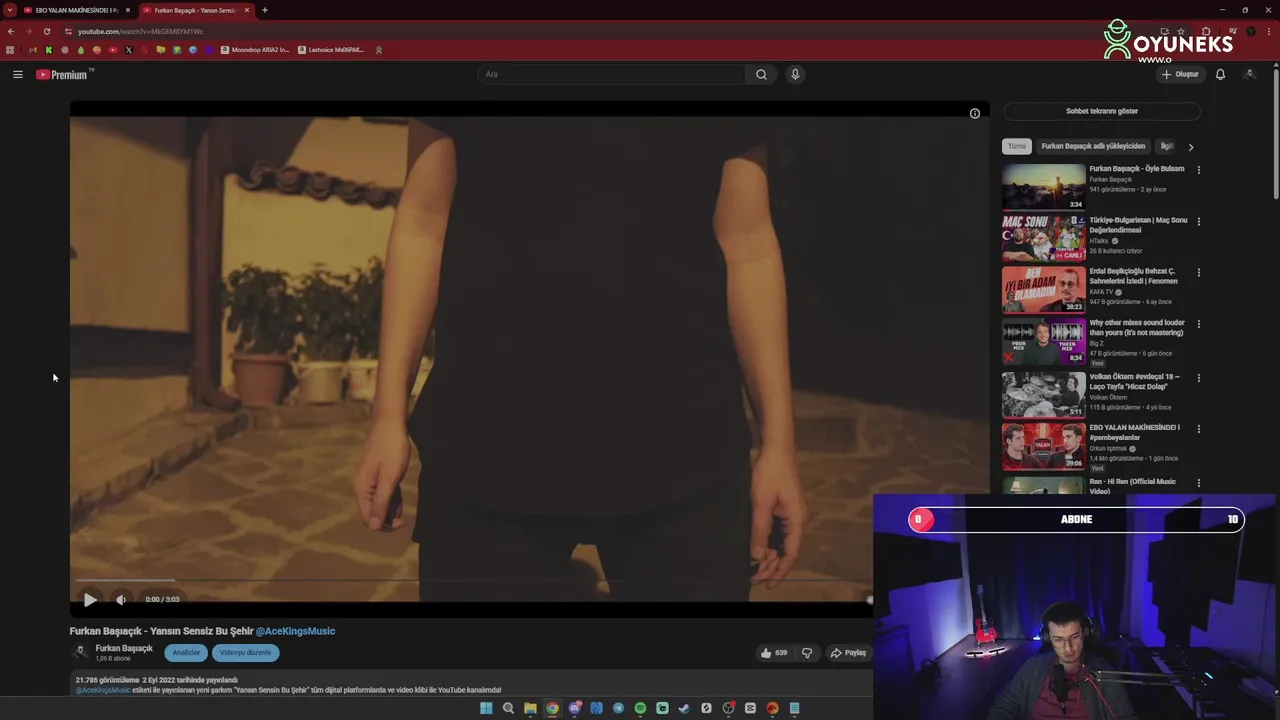Open Türkiye-Bulgaristan Maç Sonu thumbnail
Screen dimensions: 1280x720
coord(1044,238)
